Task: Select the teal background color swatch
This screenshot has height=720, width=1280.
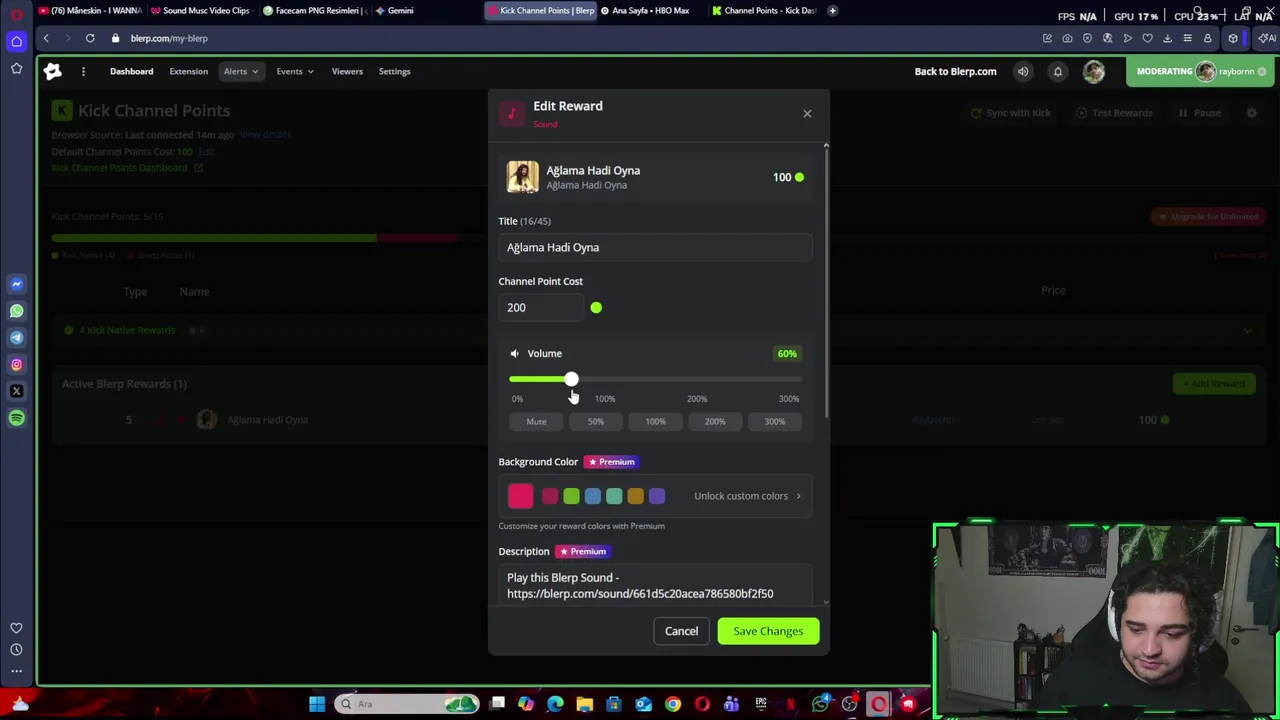Action: point(614,496)
